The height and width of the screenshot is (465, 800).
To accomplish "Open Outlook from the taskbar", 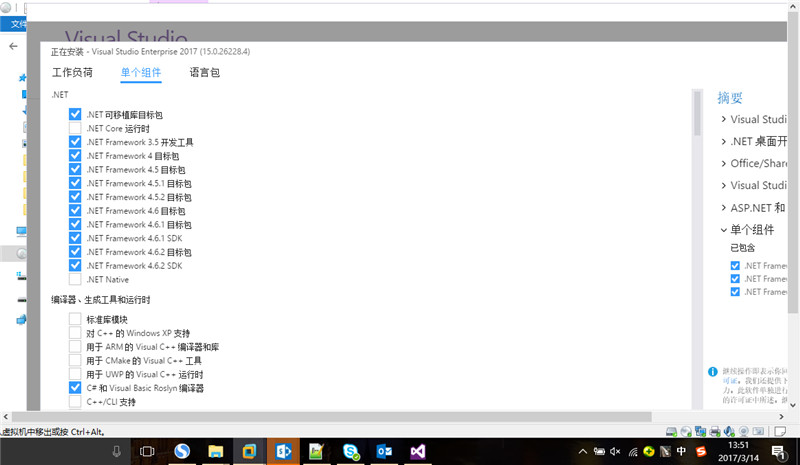I will (384, 451).
